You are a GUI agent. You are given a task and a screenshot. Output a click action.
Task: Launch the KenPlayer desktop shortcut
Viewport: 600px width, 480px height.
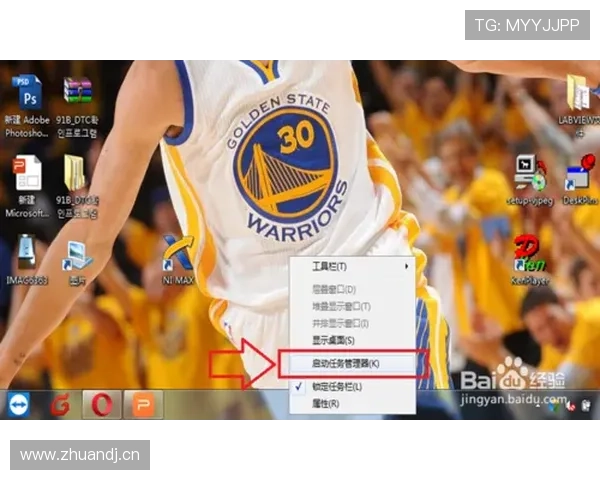tap(530, 254)
